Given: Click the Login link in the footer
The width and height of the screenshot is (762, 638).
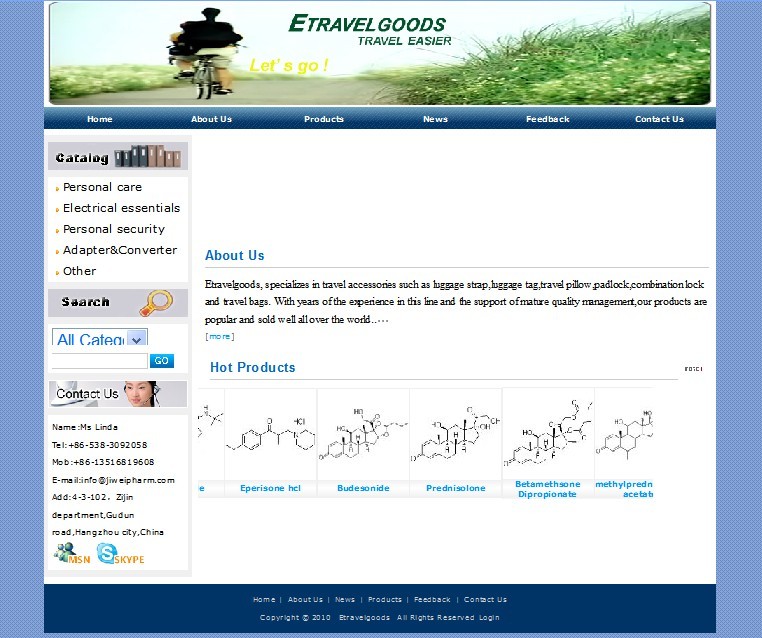Looking at the screenshot, I should [489, 618].
